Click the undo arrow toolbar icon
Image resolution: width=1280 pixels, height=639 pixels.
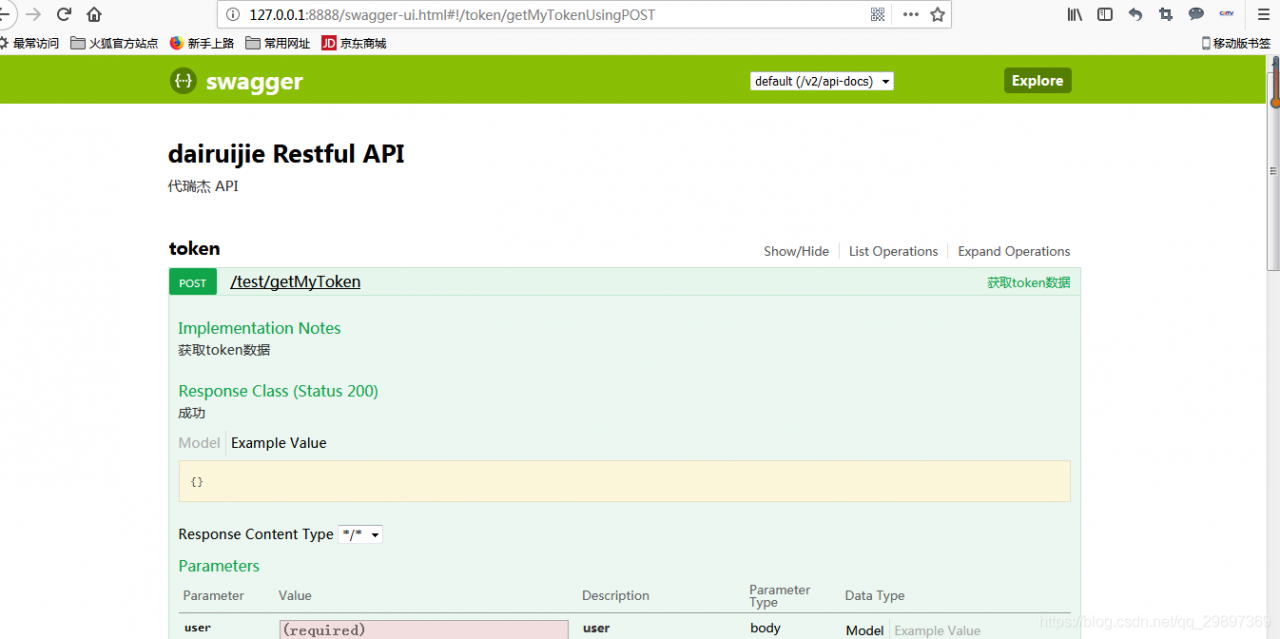[1135, 14]
